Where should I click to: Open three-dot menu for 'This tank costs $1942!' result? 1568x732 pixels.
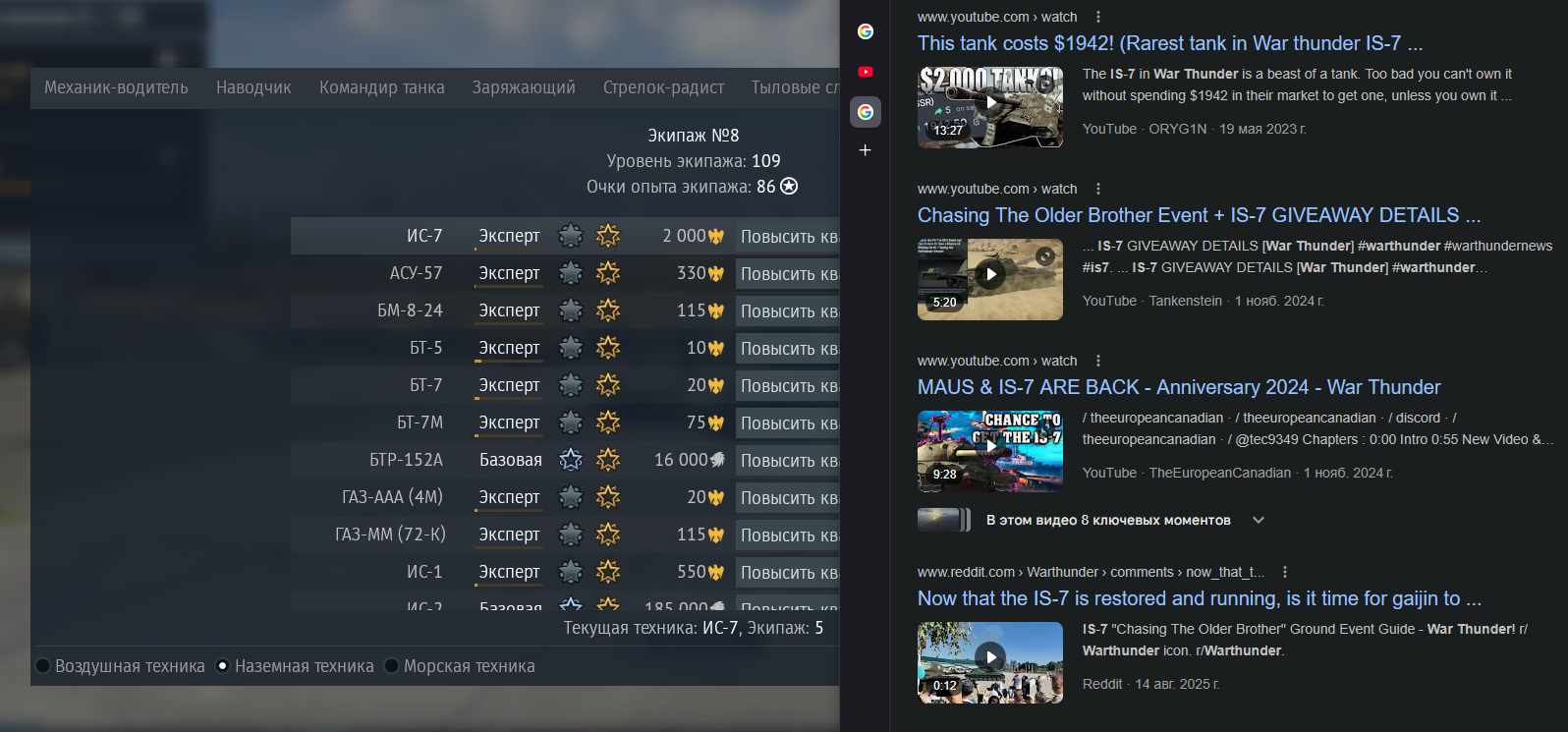click(1097, 17)
